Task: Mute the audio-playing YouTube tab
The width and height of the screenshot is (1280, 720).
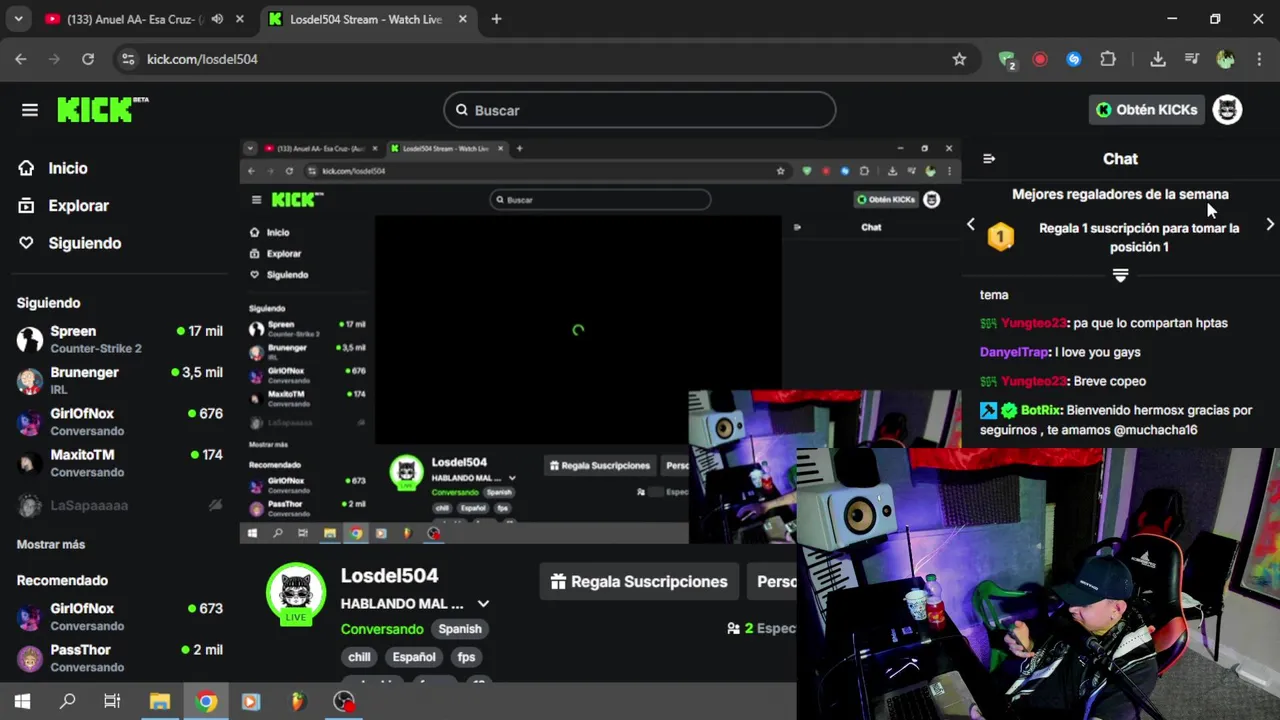Action: point(217,19)
